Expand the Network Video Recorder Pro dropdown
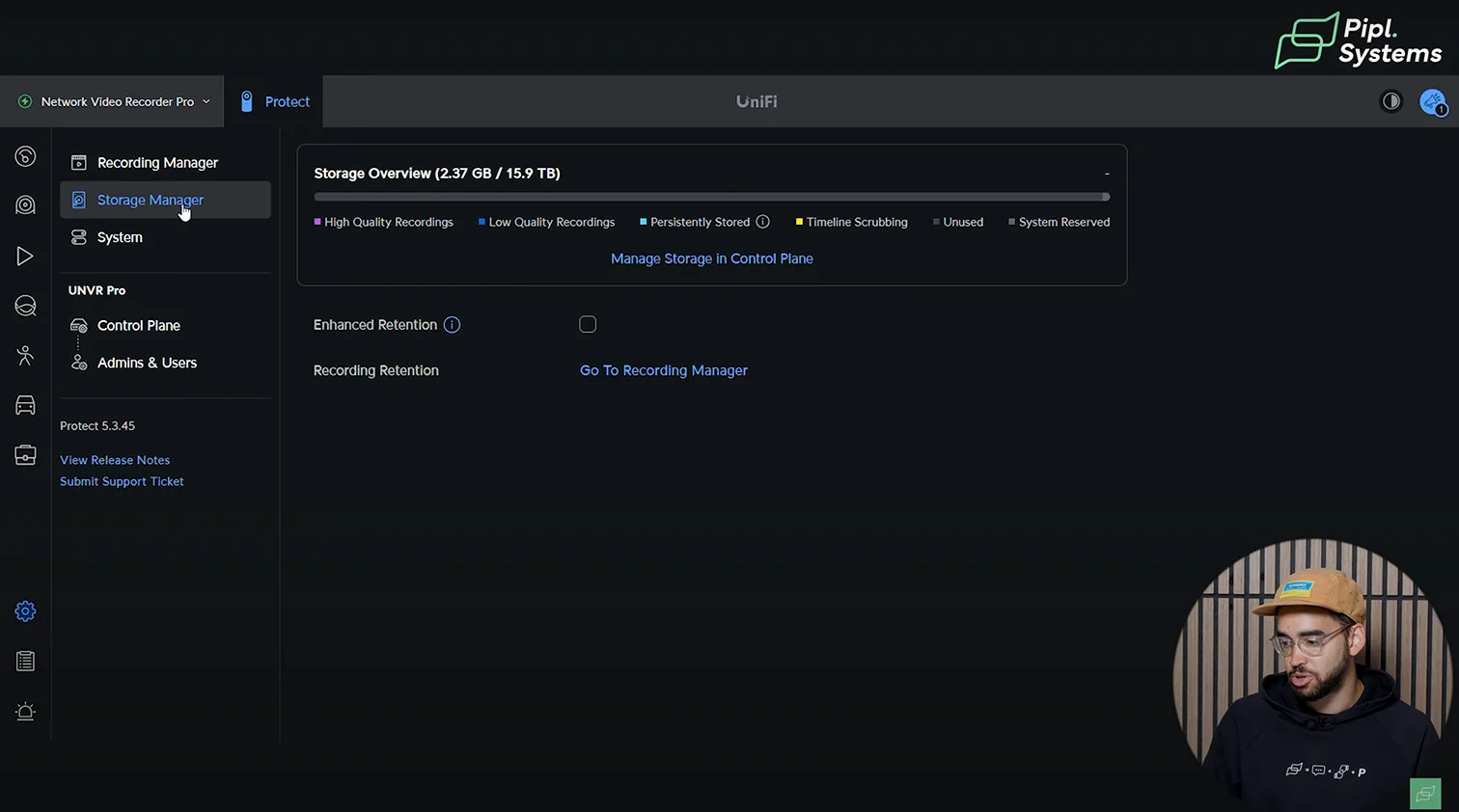The image size is (1459, 812). 206,101
